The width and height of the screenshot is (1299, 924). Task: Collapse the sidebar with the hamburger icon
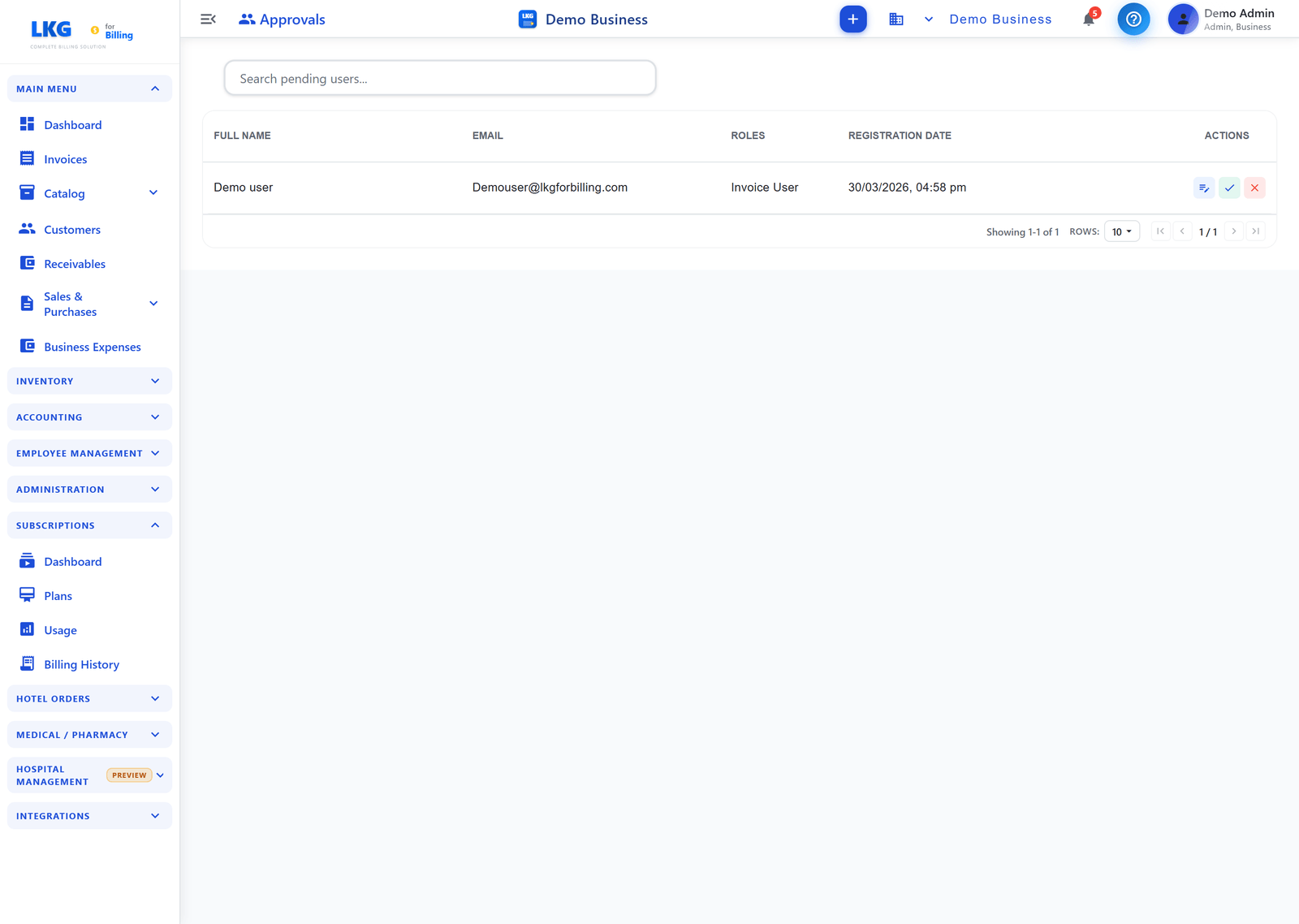point(208,19)
